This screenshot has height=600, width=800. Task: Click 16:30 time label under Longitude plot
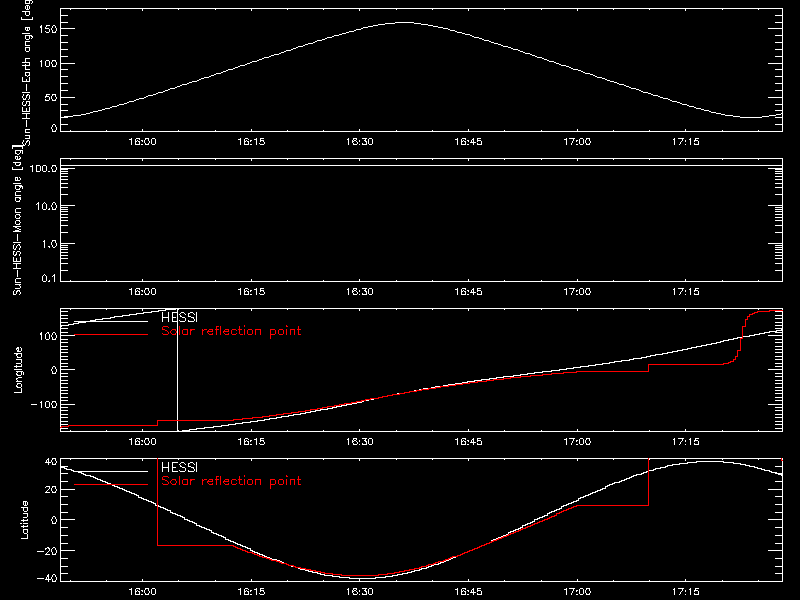[x=360, y=442]
